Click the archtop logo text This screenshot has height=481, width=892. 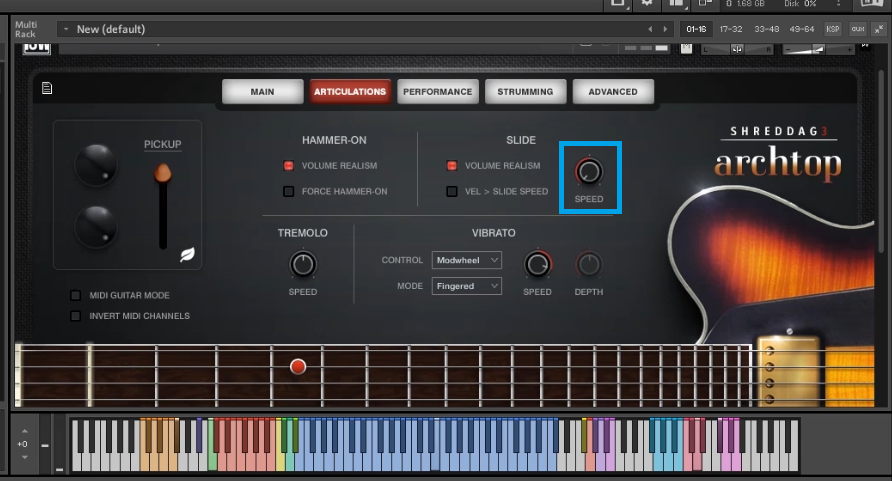point(778,164)
